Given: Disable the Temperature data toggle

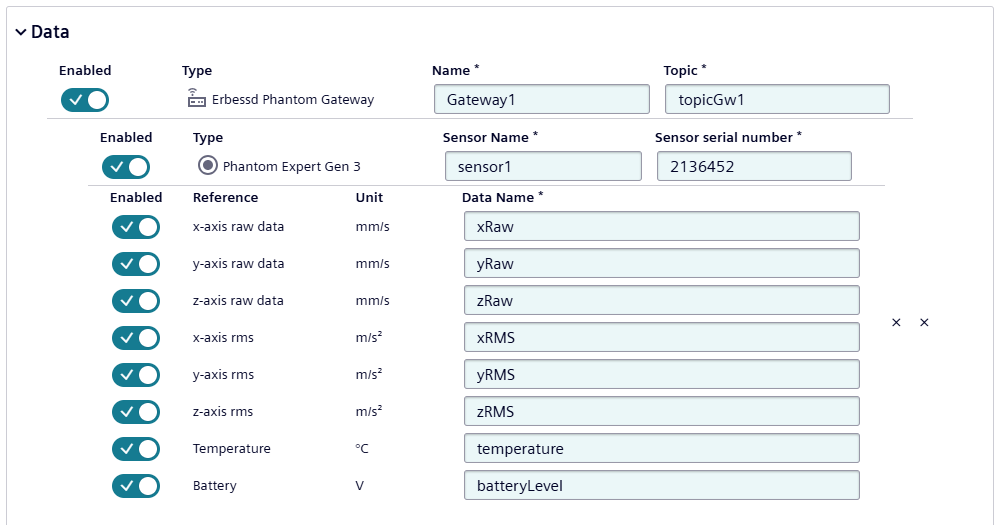Looking at the screenshot, I should (136, 449).
